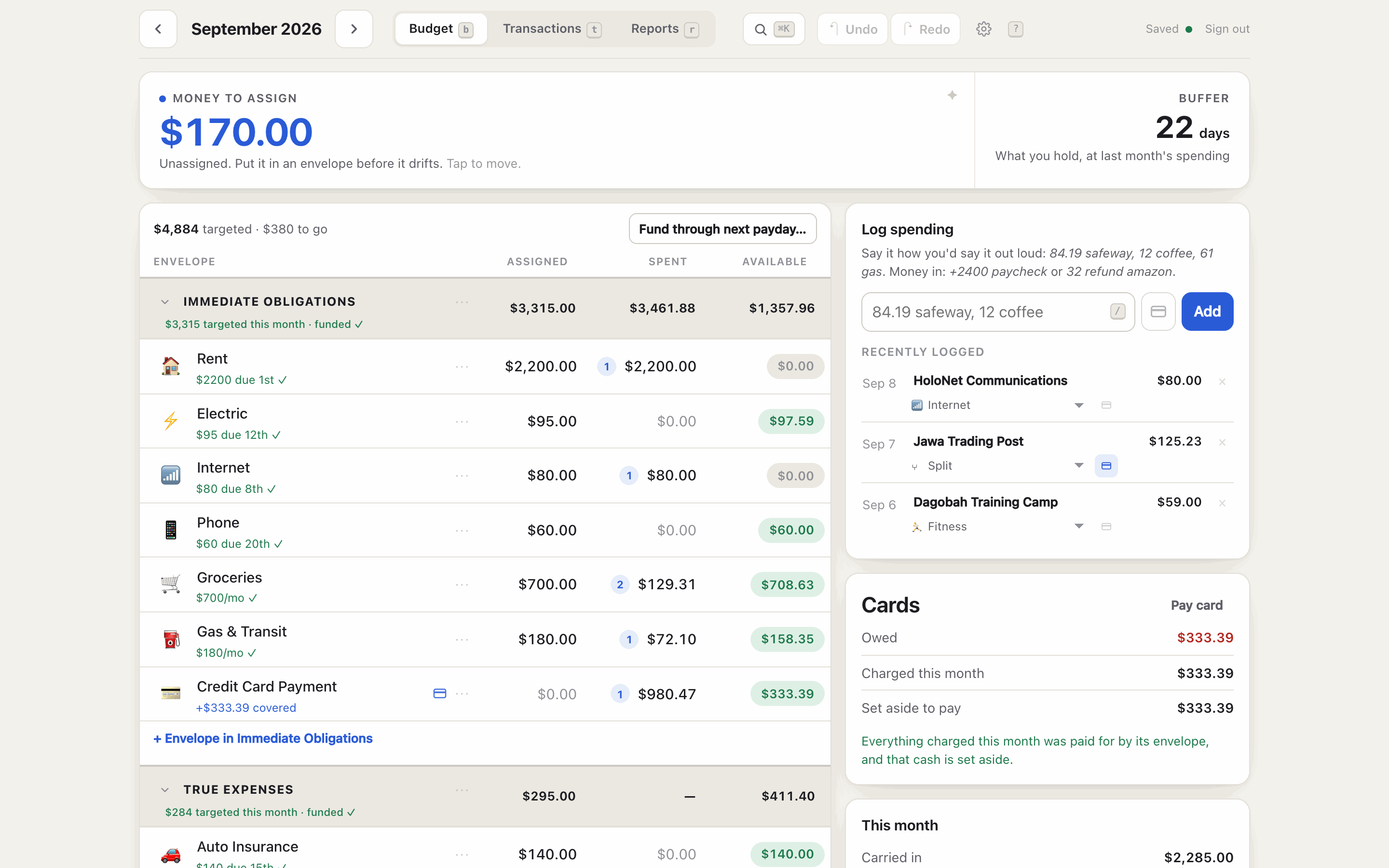Toggle card payment on HoloNet Communications entry

click(x=1106, y=405)
